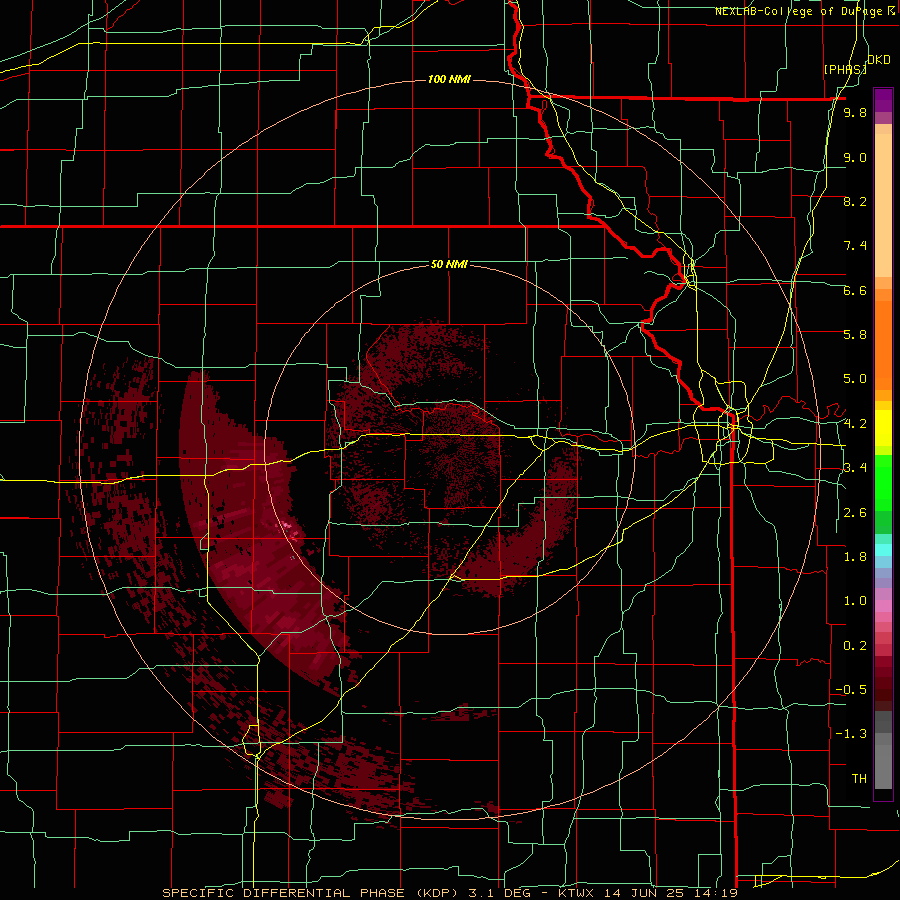Click the 9.8 value on the color scale
Screen dimensions: 900x900
tap(855, 113)
